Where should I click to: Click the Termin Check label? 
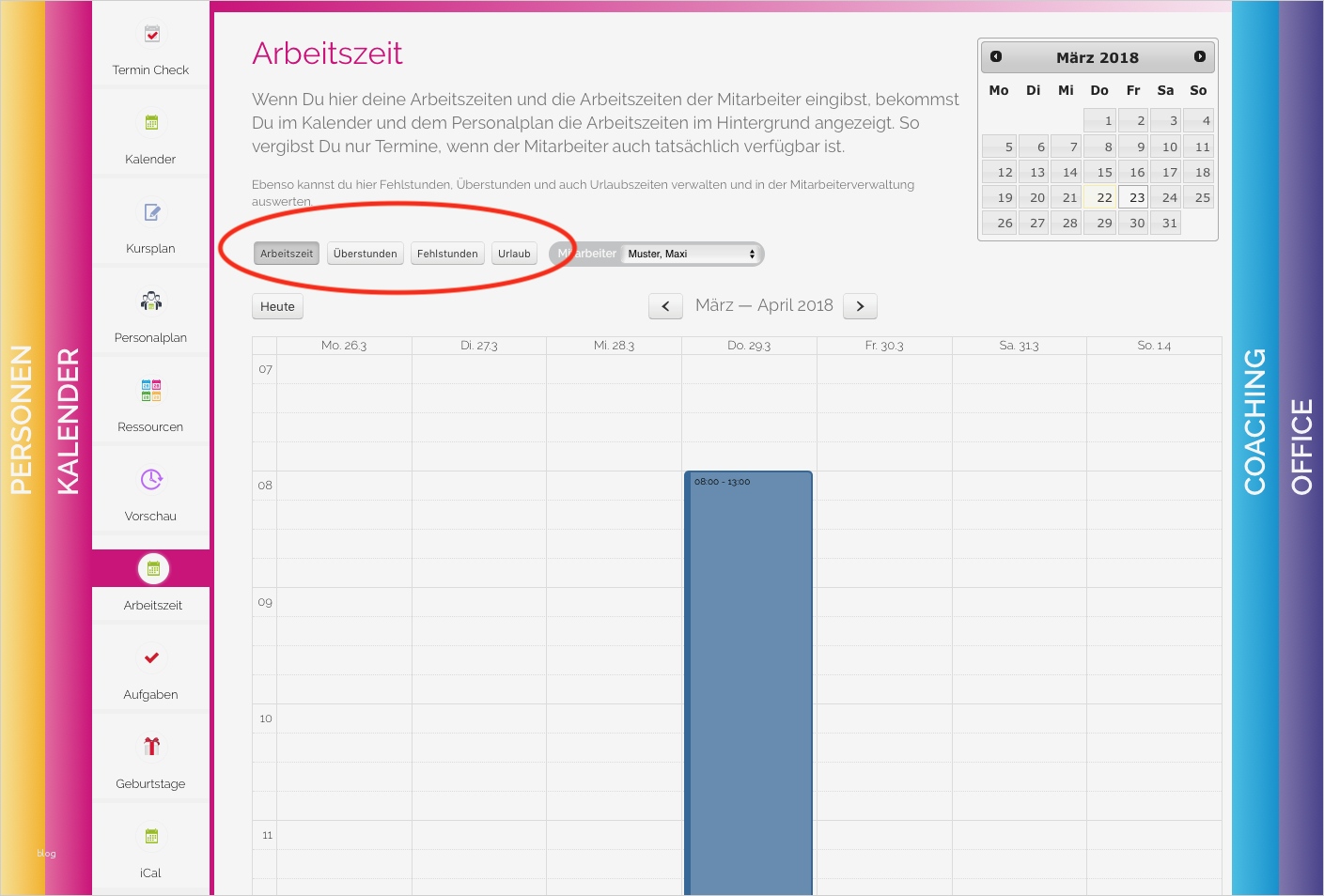click(150, 70)
